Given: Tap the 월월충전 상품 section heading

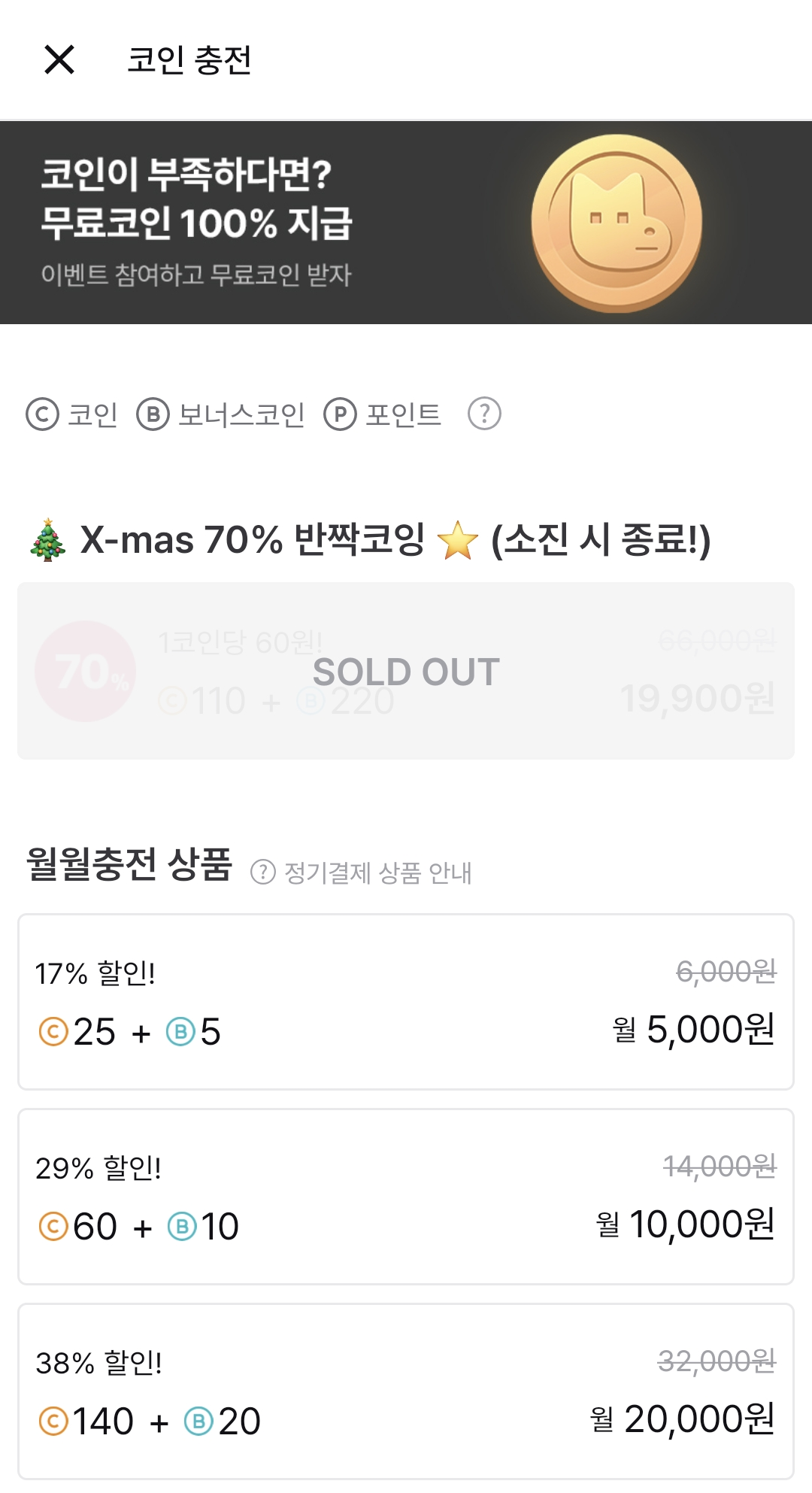Looking at the screenshot, I should (129, 863).
